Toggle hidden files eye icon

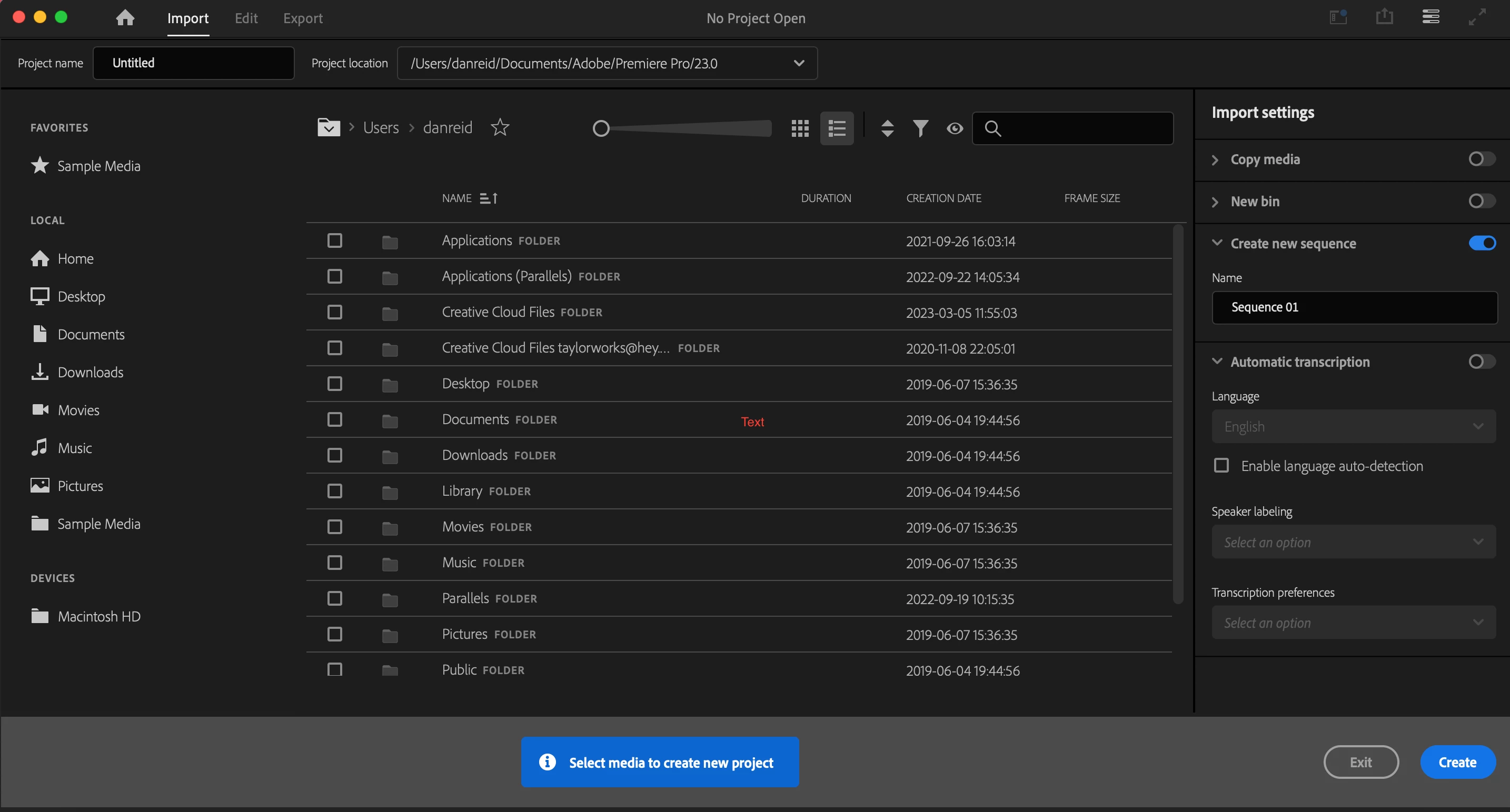coord(955,128)
